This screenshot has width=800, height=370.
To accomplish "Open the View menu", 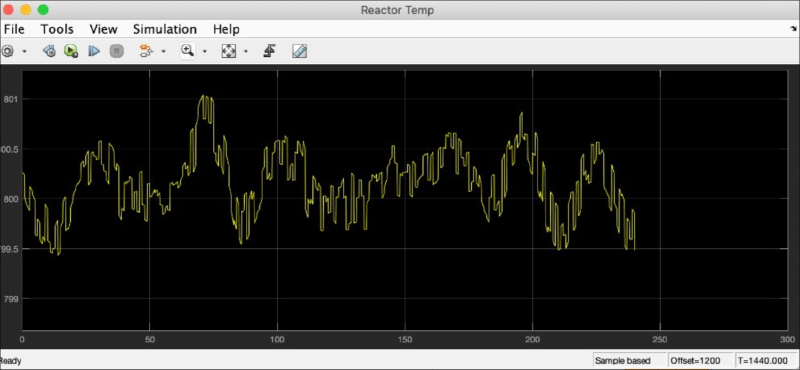I will click(x=104, y=29).
